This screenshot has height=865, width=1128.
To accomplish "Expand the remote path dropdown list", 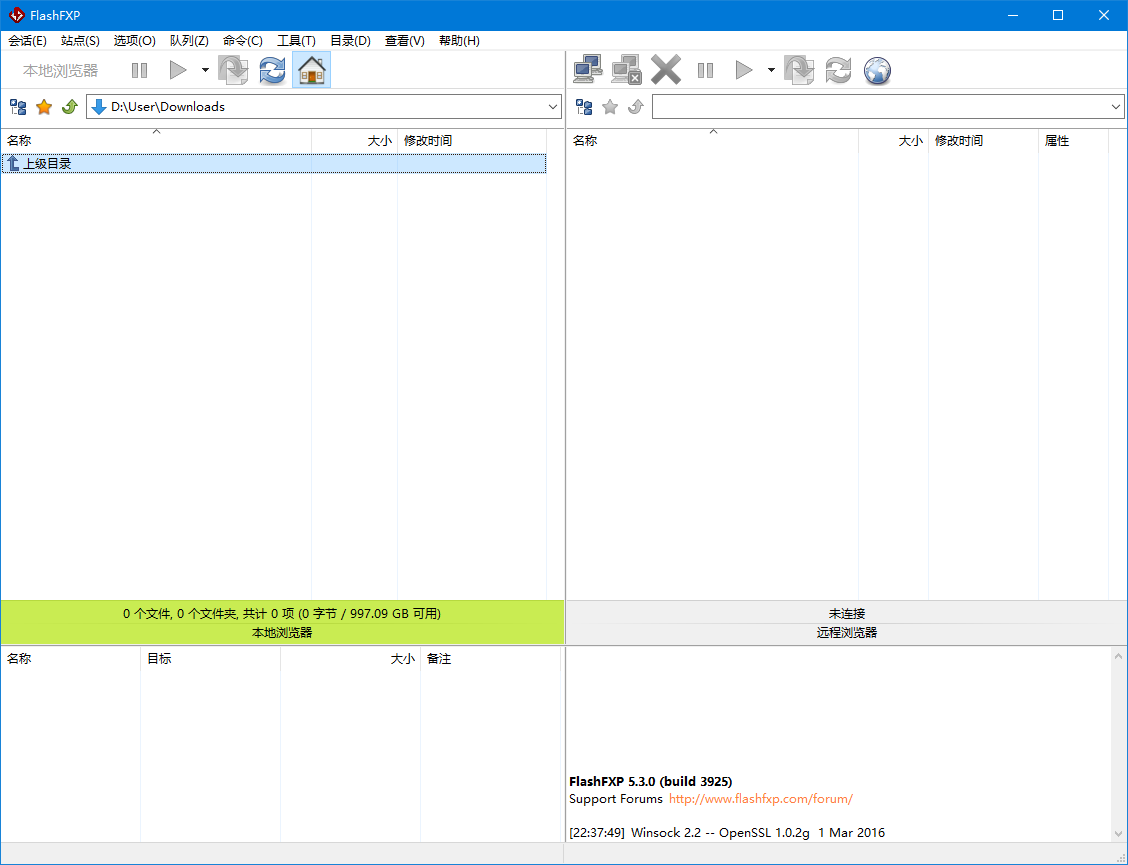I will coord(1116,107).
